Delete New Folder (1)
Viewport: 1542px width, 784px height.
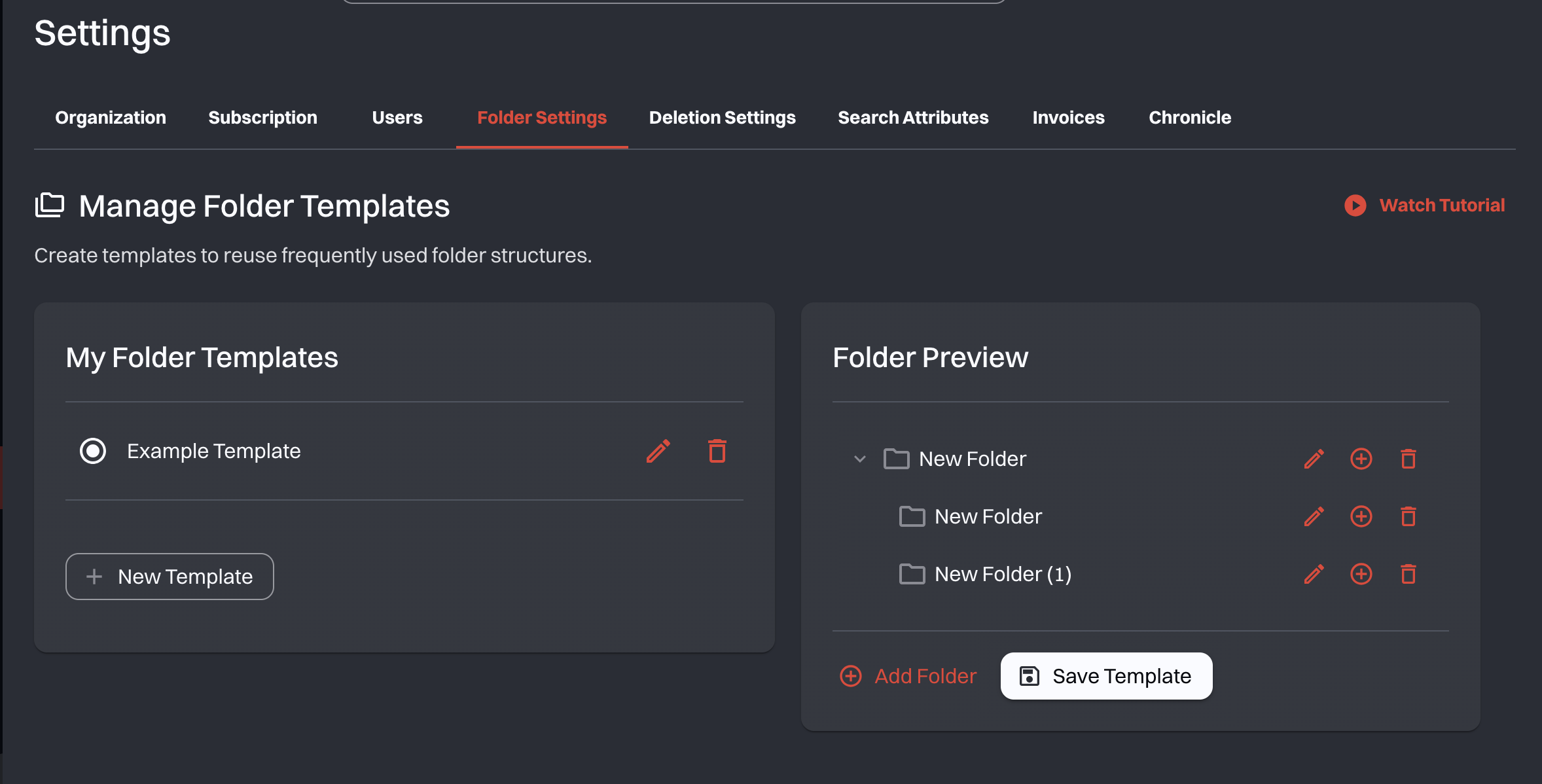1408,574
